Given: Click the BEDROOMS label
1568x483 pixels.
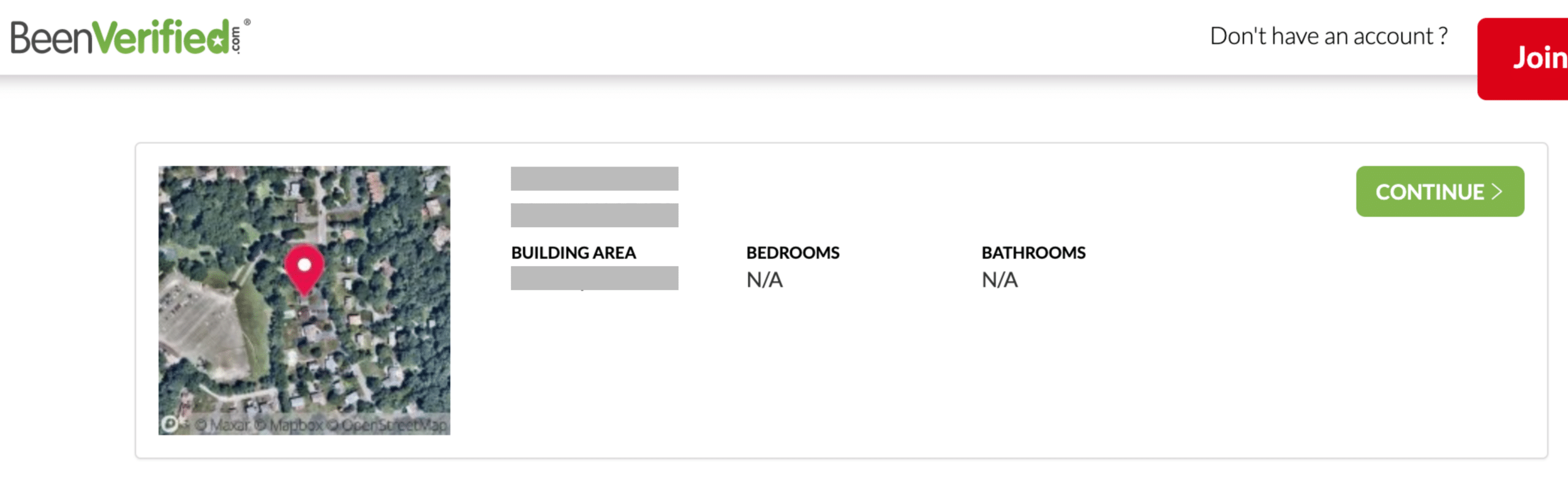Looking at the screenshot, I should 793,252.
